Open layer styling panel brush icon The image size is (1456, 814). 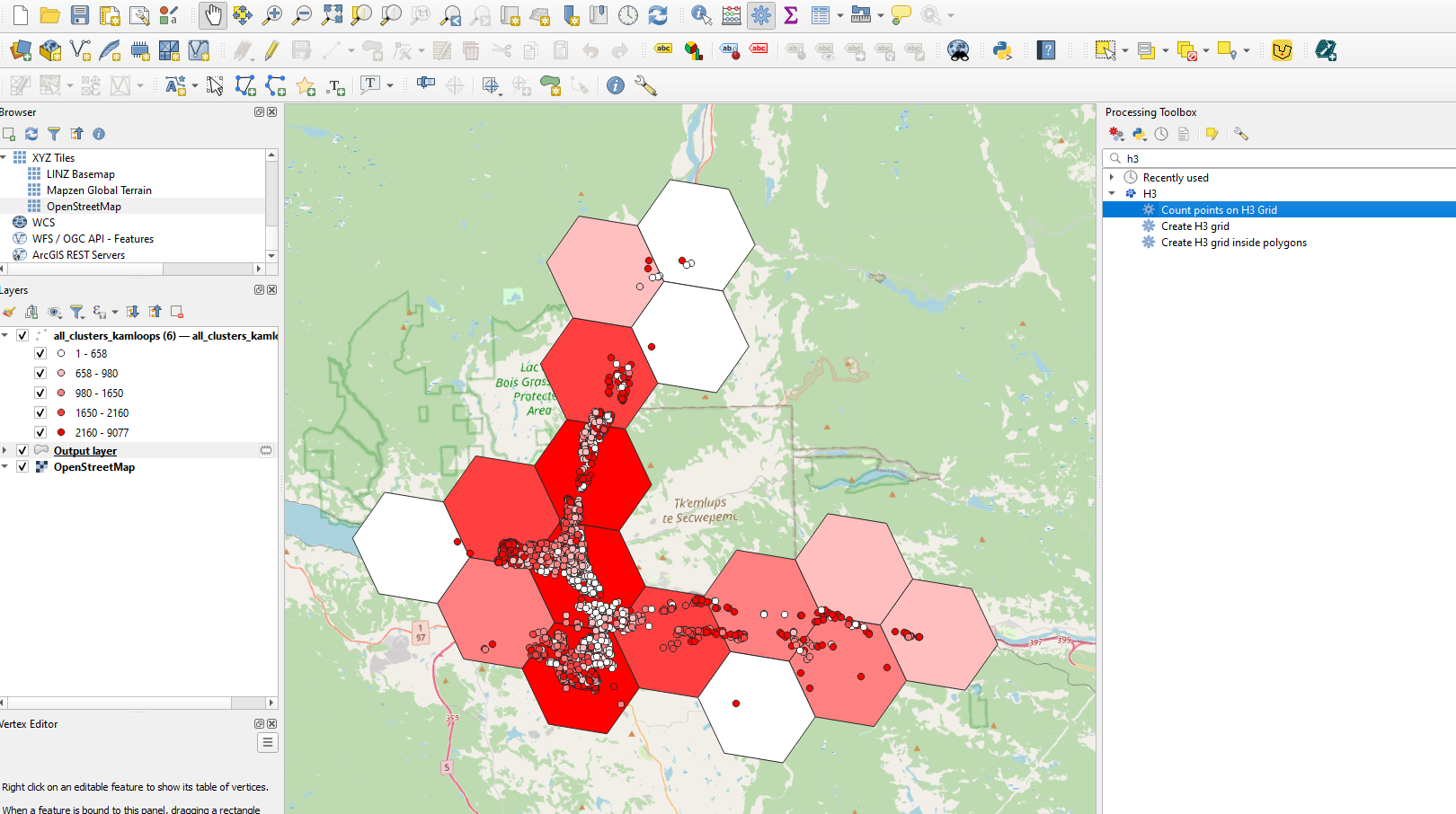[x=9, y=312]
